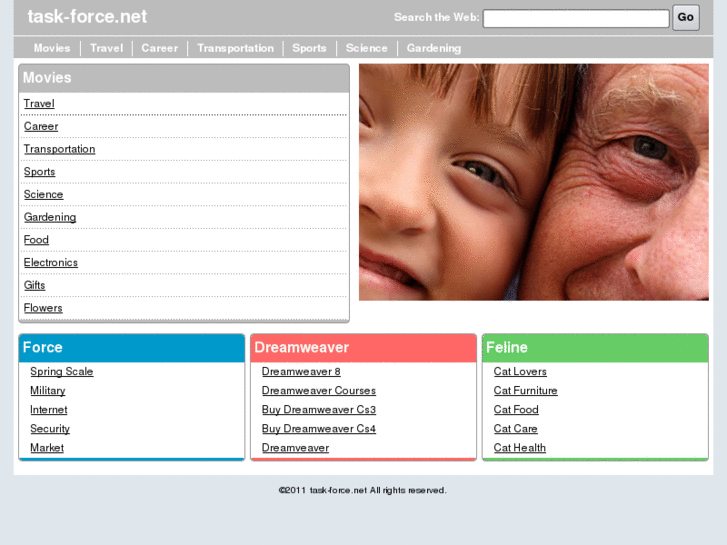Select Gardening in the top navigation bar

[x=434, y=48]
